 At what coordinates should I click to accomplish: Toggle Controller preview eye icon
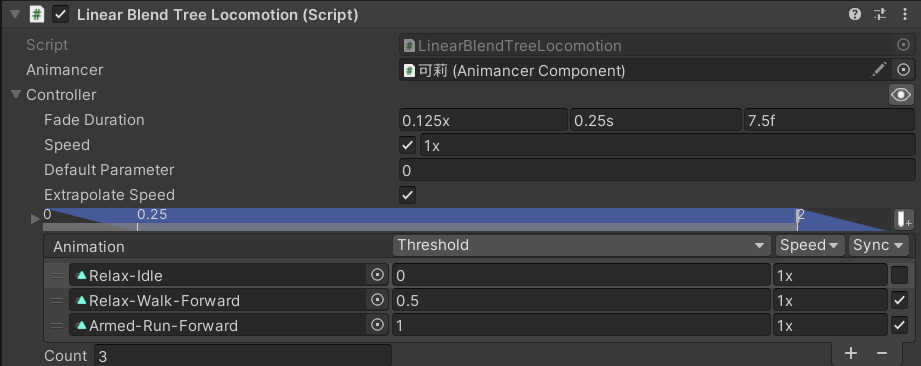[x=901, y=95]
